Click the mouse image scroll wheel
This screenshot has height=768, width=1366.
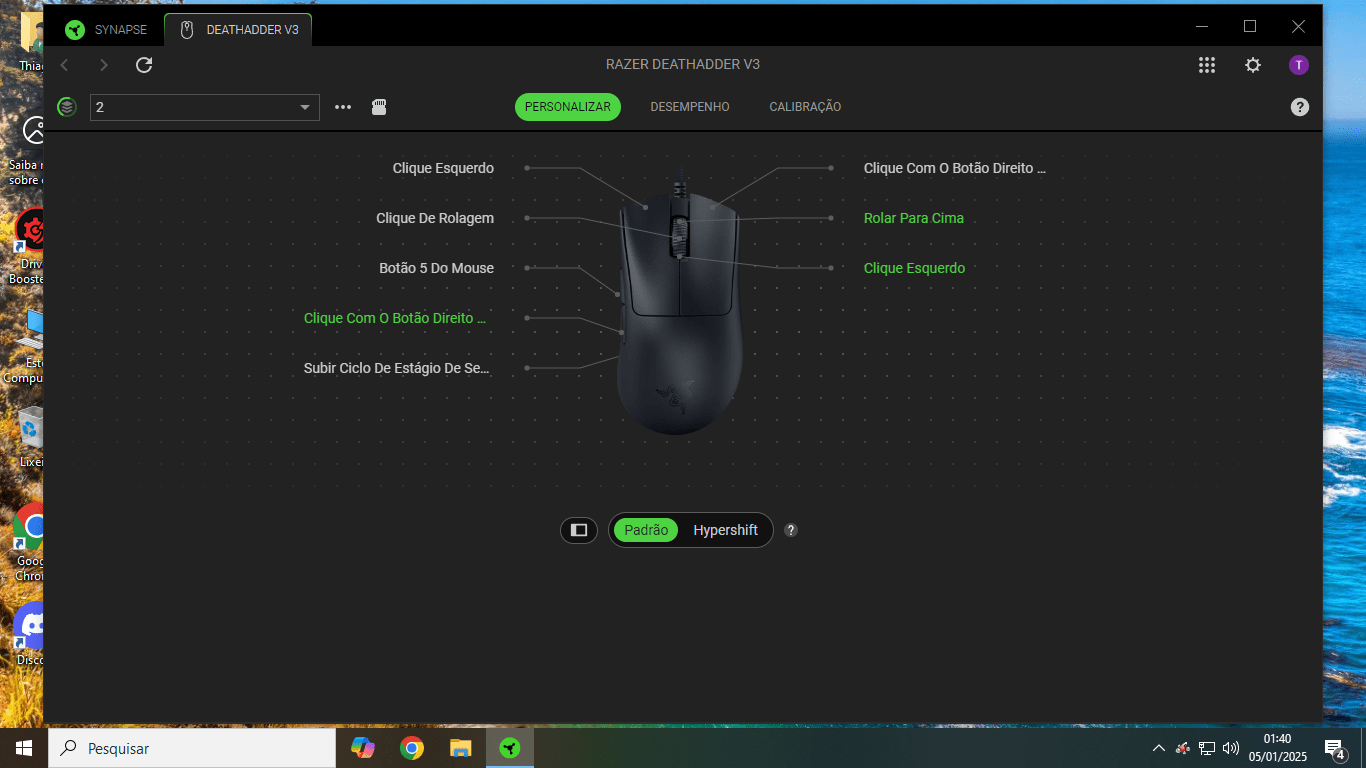pos(679,237)
